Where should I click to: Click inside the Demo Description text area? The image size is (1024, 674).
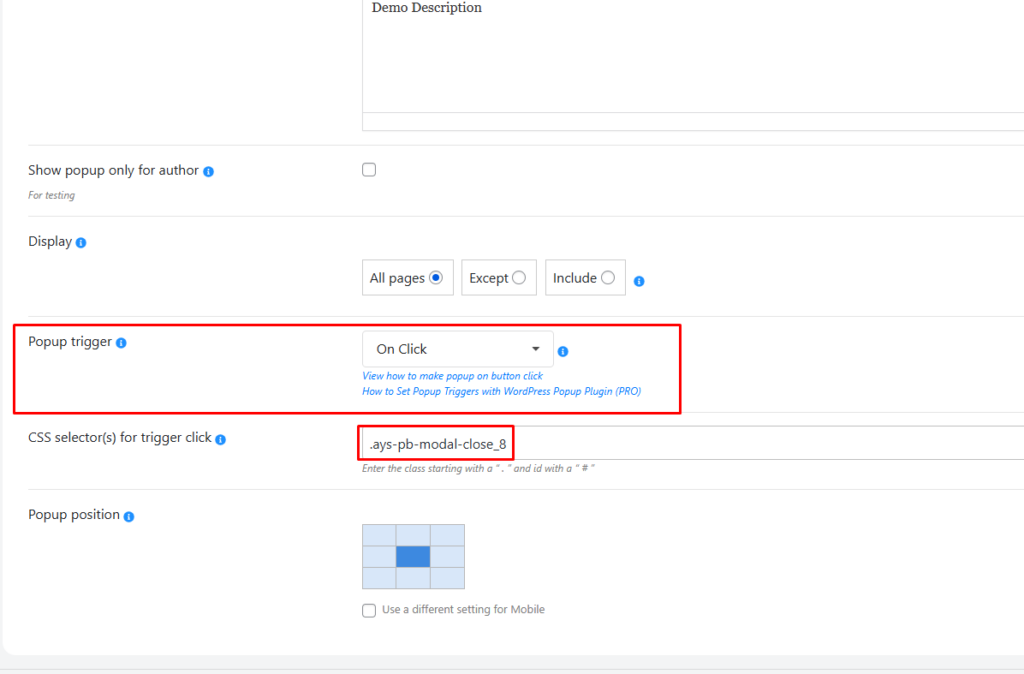690,60
